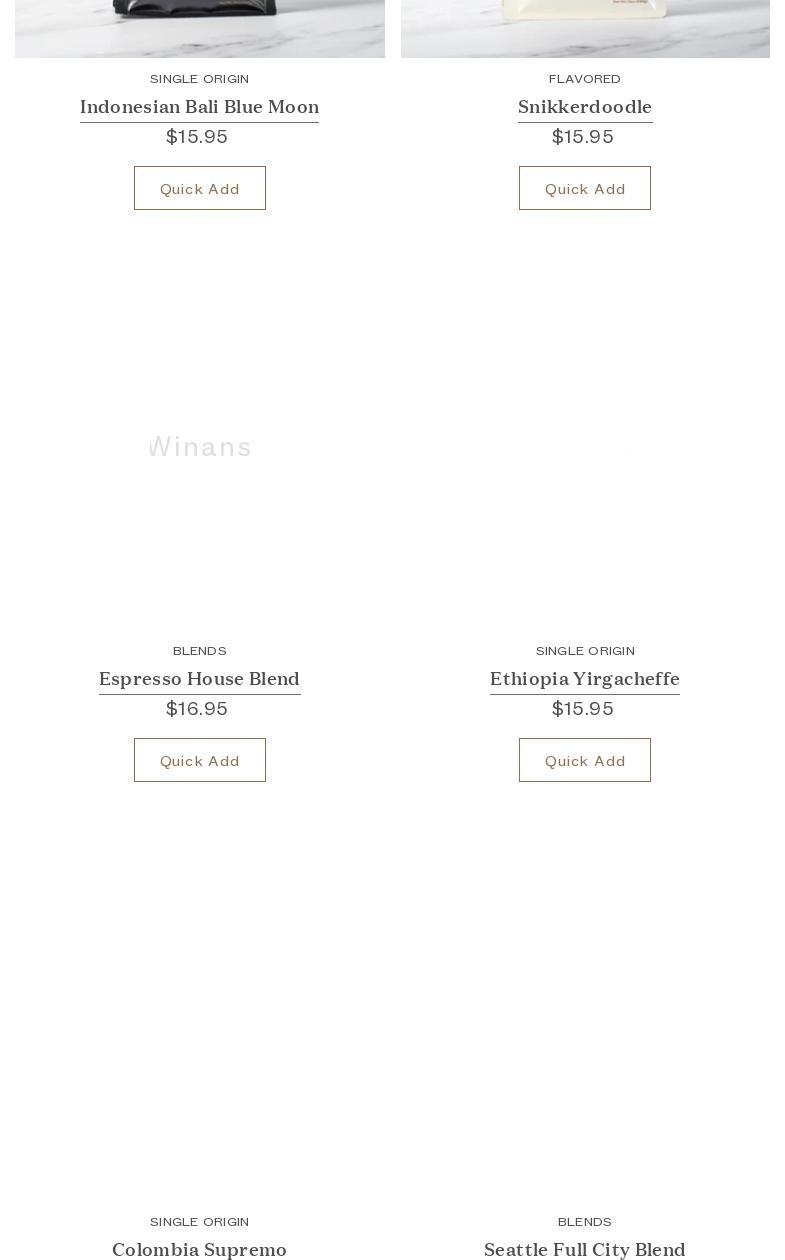Open the Indonesian Bali Blue Moon product link
This screenshot has width=785, height=1260.
[199, 107]
